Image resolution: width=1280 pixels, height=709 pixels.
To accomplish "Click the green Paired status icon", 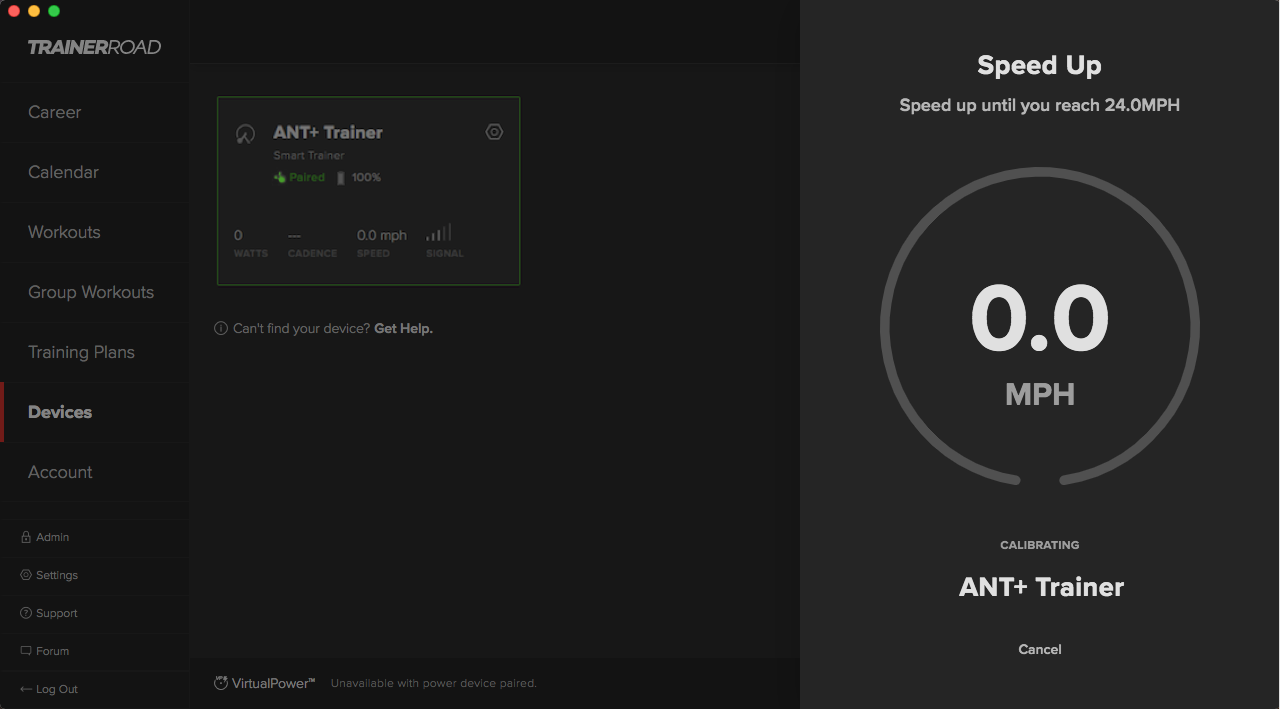I will tap(280, 177).
